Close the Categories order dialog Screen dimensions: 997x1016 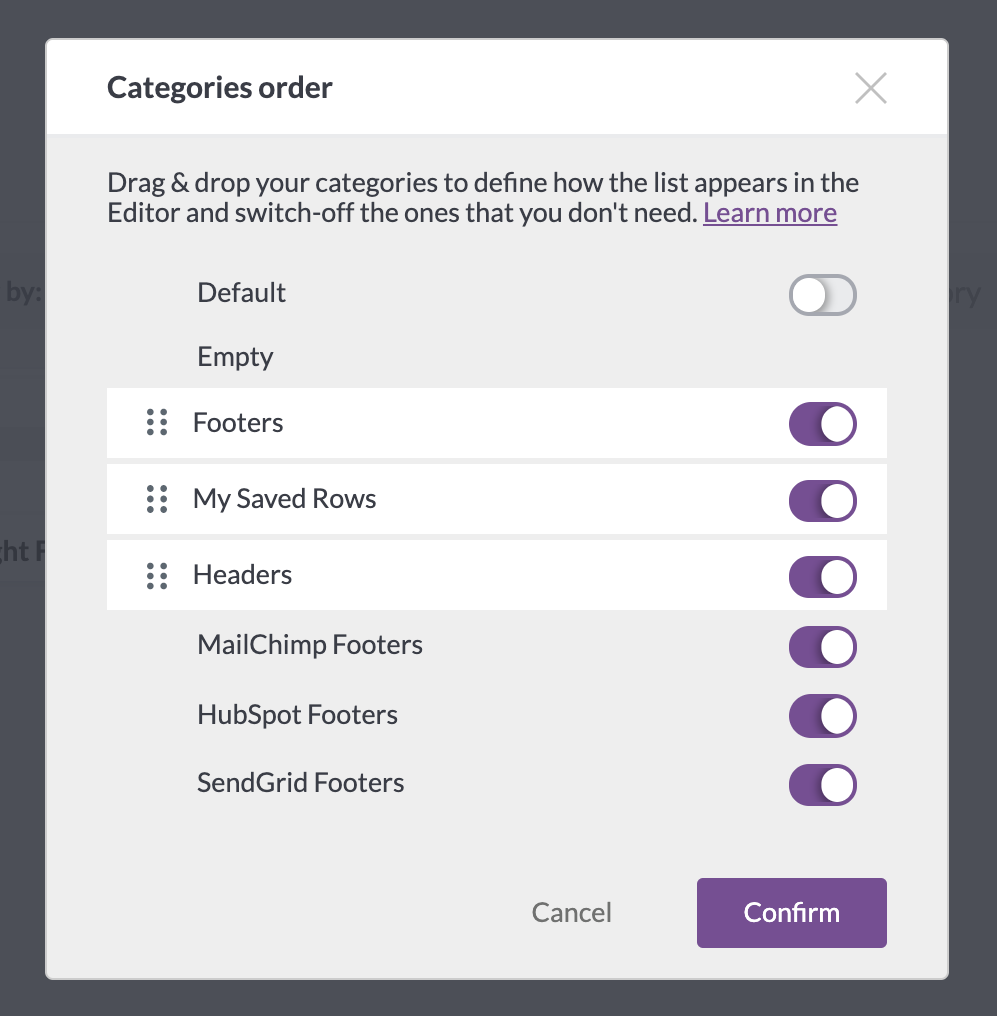coord(870,88)
